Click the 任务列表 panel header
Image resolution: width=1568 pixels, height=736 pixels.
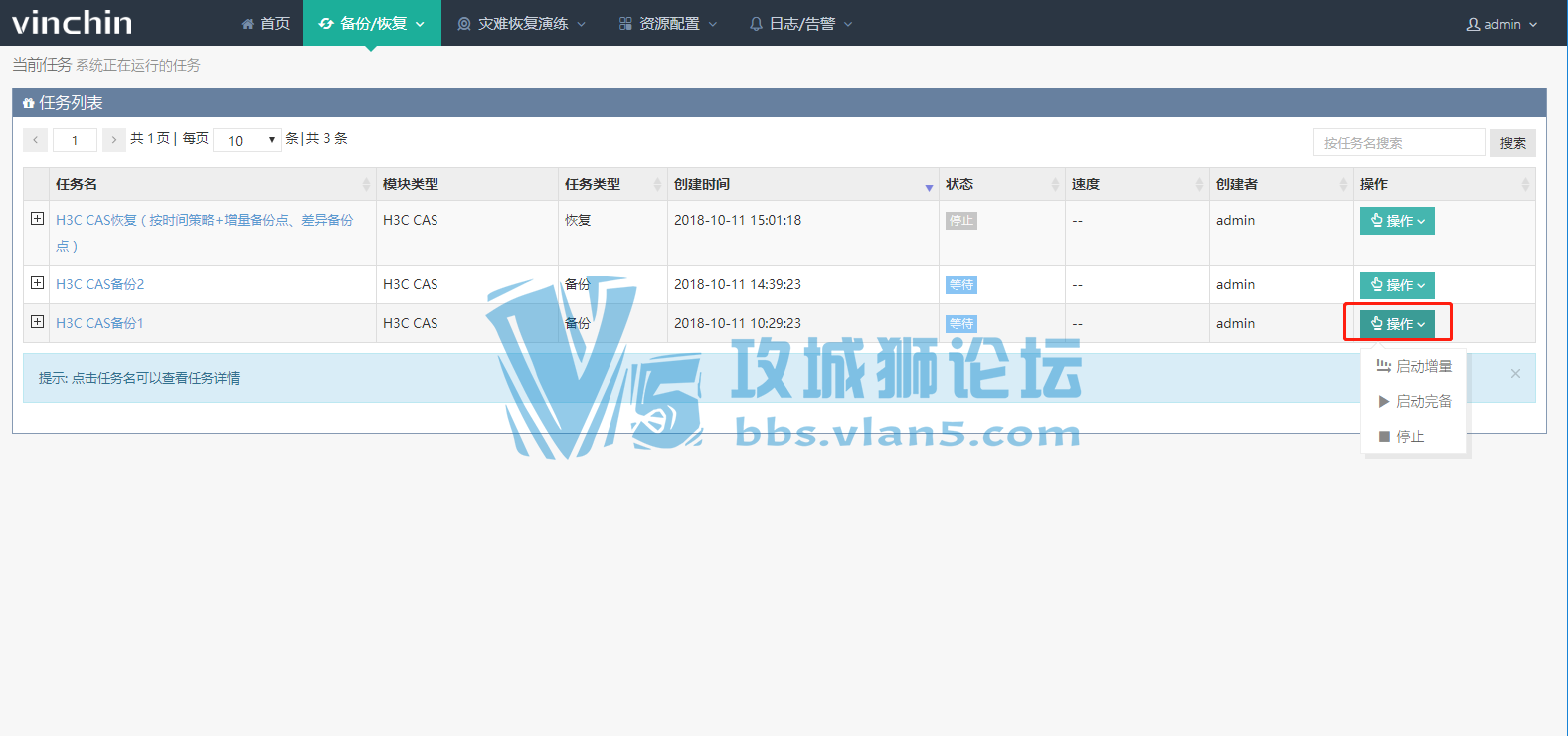780,102
